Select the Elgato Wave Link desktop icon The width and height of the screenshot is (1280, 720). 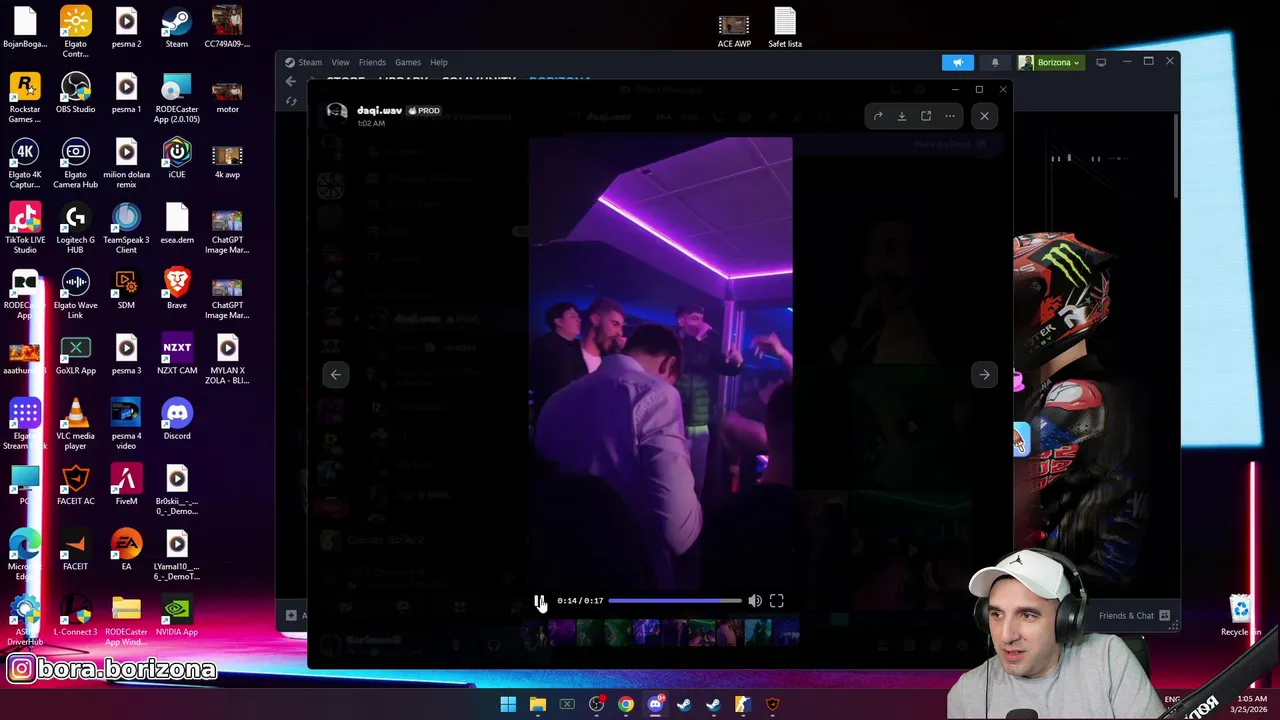76,293
